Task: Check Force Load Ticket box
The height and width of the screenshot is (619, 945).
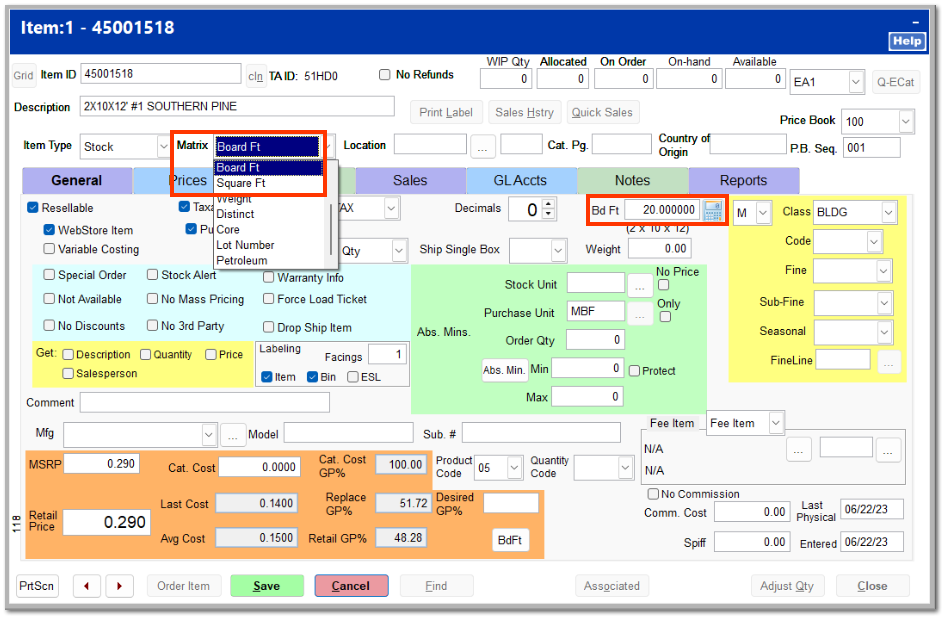Action: 269,299
